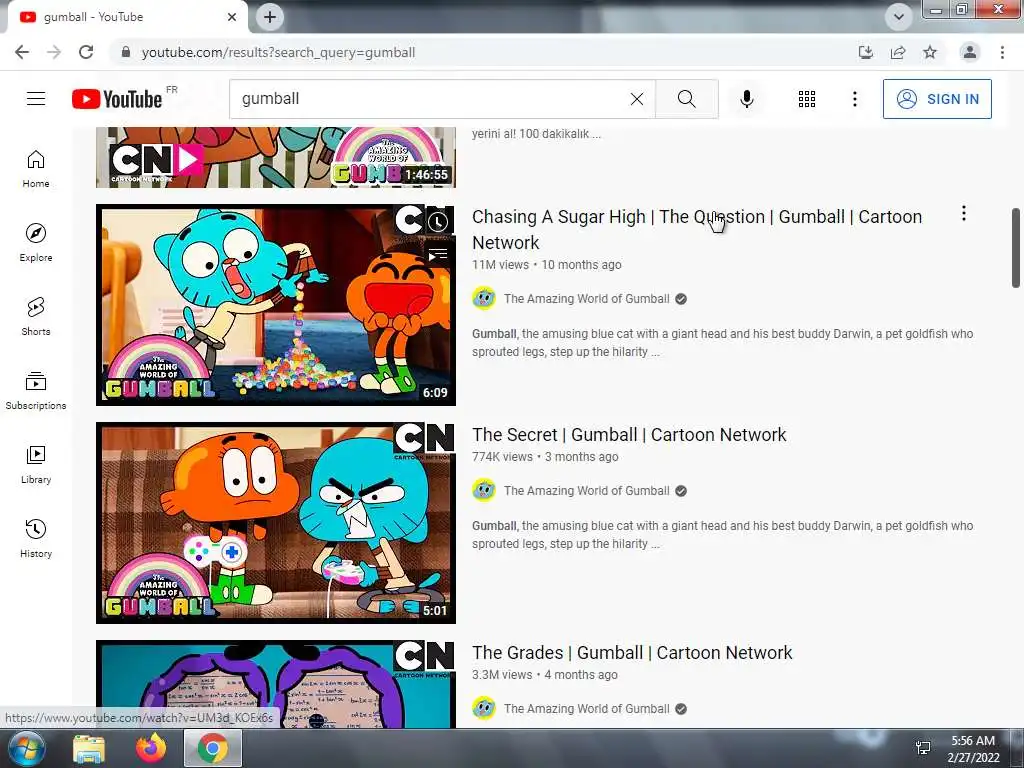Screen dimensions: 1024x768
Task: Open The Secret Gumball video title
Action: click(x=629, y=435)
